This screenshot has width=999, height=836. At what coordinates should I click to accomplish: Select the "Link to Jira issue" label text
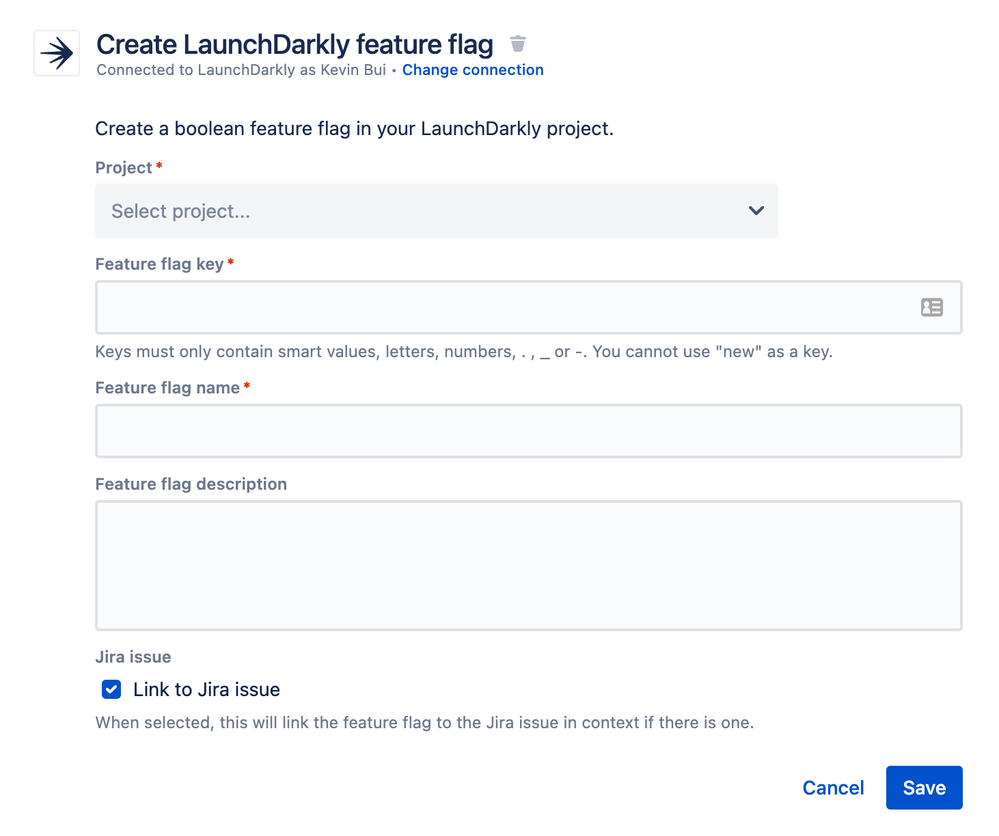(x=206, y=689)
